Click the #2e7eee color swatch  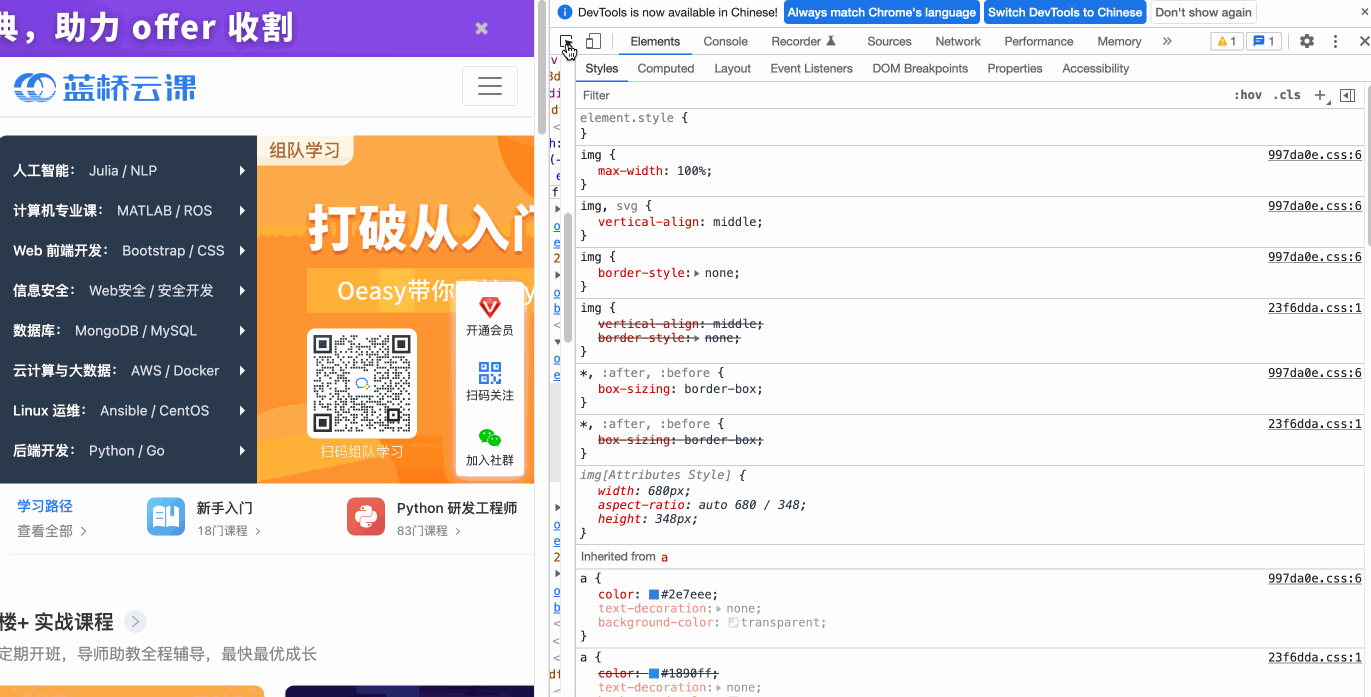[654, 594]
